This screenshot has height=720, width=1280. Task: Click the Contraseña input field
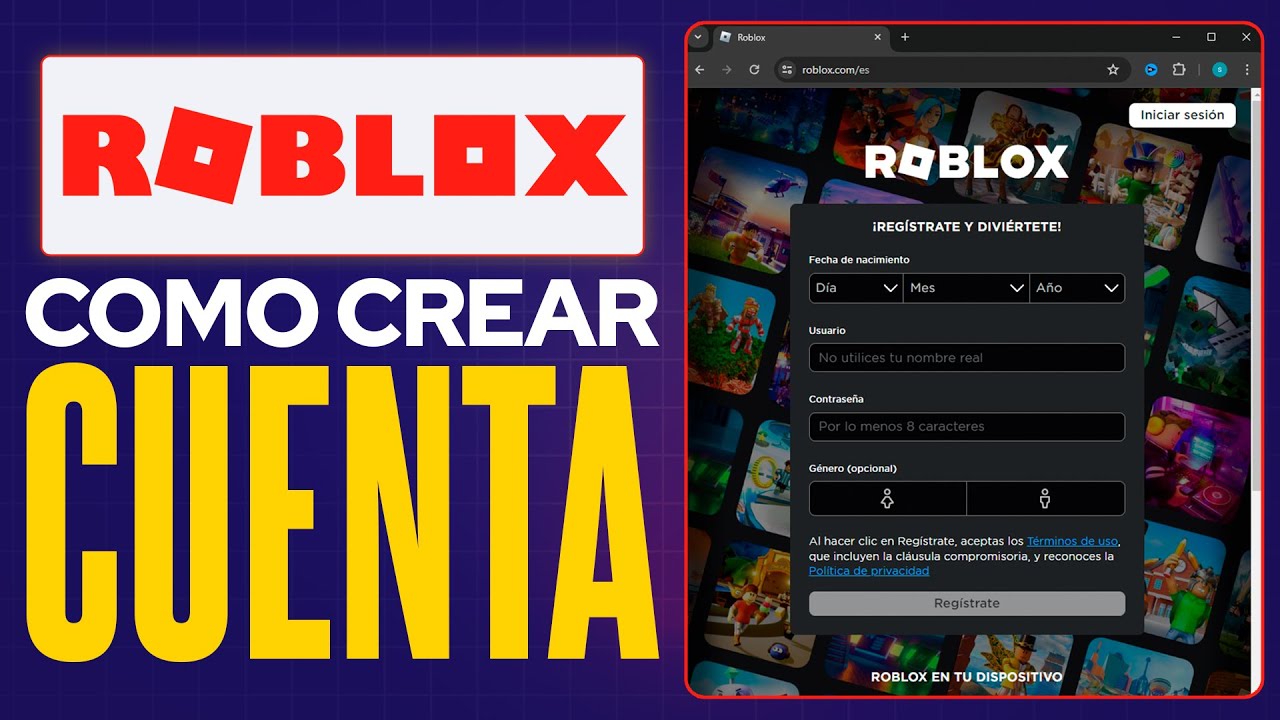point(967,426)
